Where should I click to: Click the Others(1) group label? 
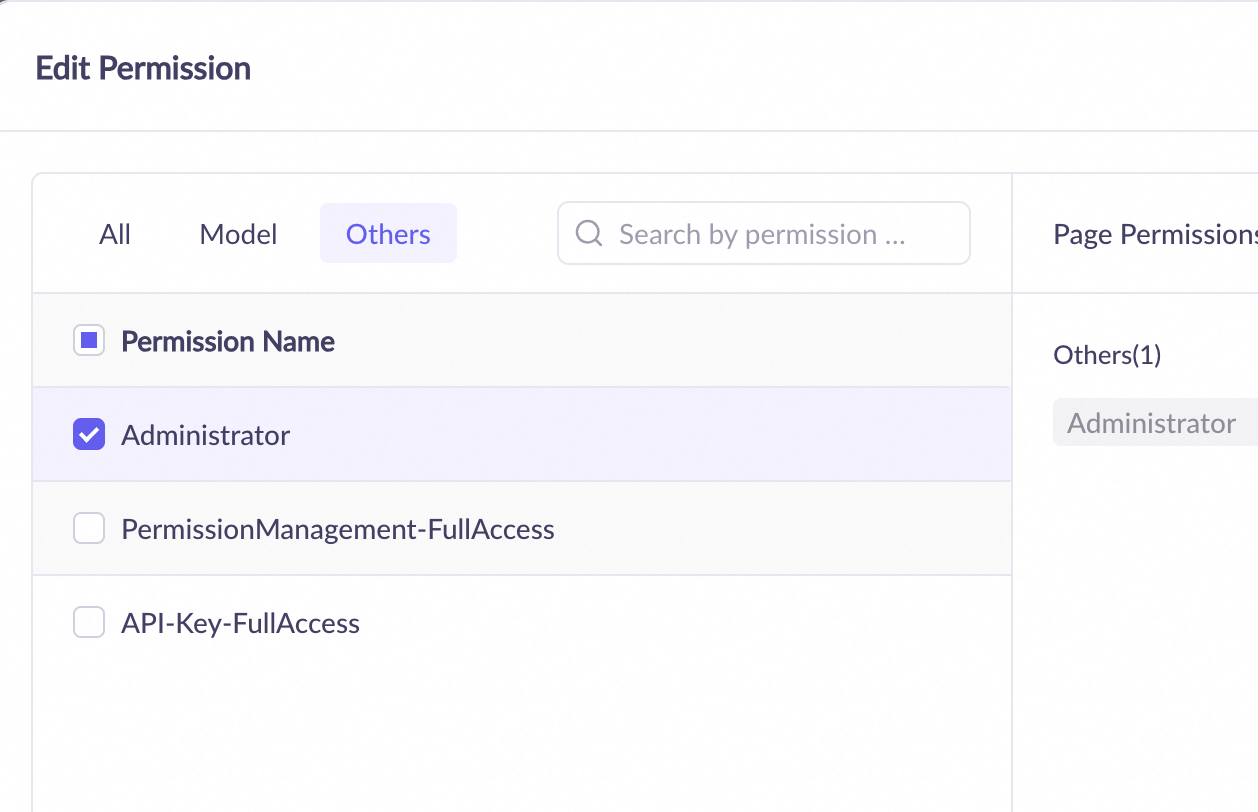point(1107,355)
